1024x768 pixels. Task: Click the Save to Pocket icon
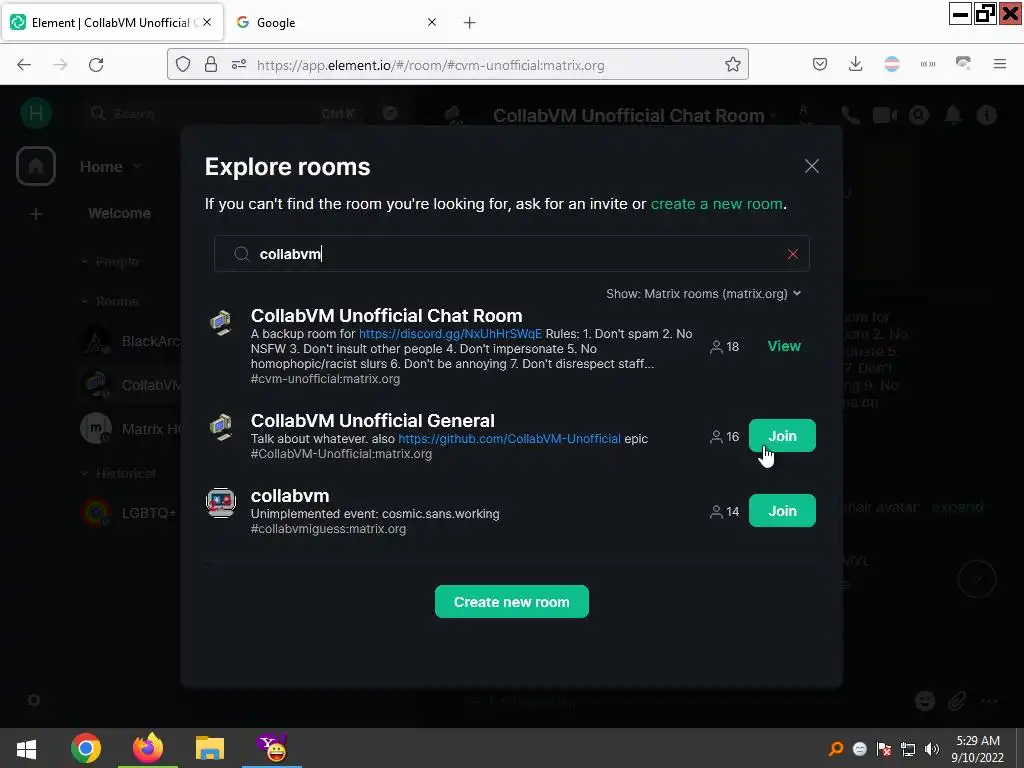point(820,65)
